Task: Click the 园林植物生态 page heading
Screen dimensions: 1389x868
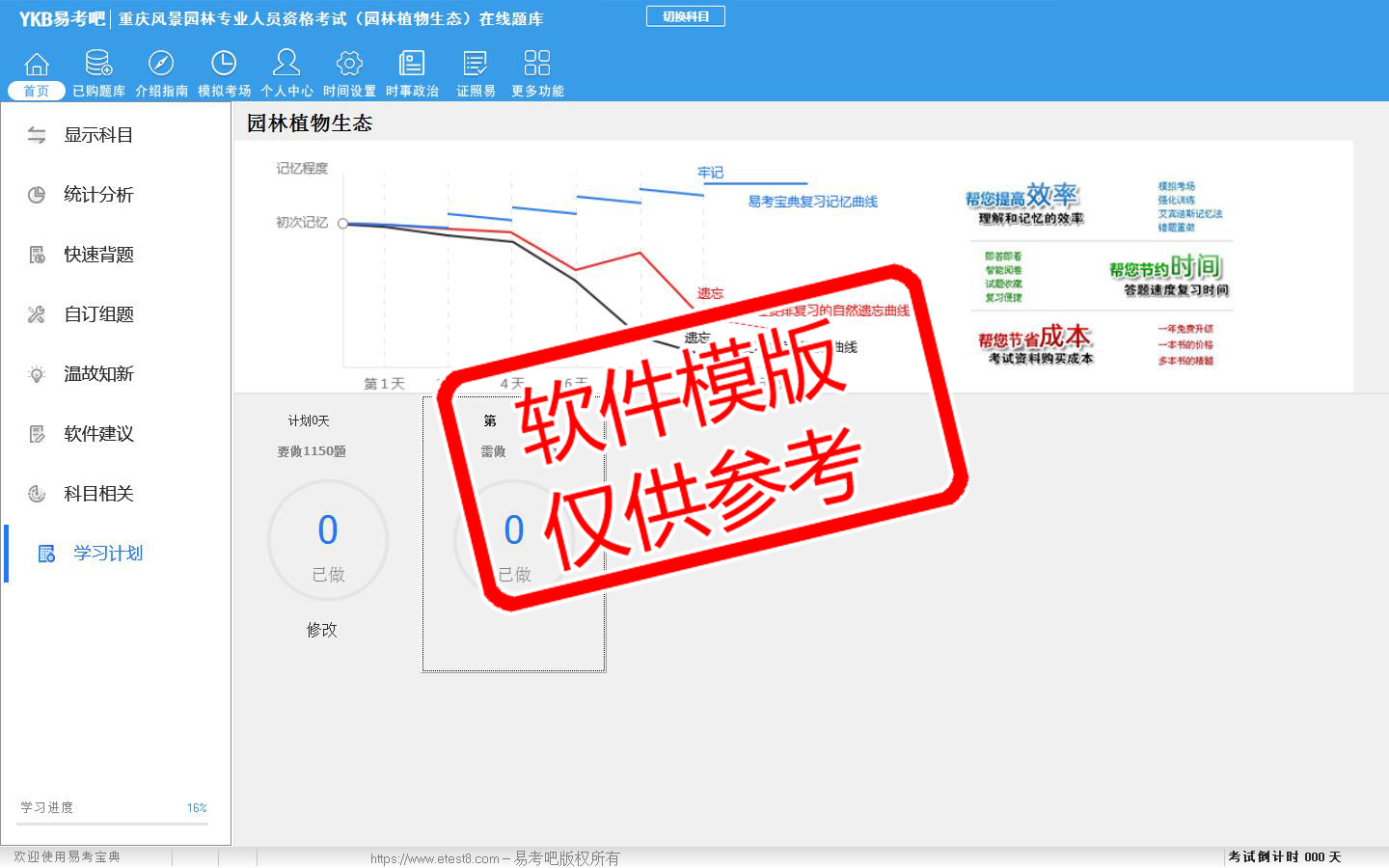Action: click(310, 123)
